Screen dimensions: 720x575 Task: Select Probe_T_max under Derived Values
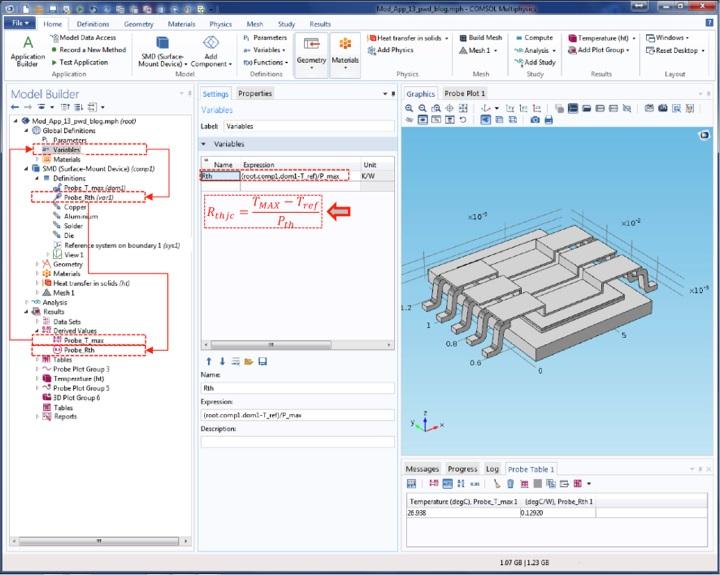pos(84,340)
